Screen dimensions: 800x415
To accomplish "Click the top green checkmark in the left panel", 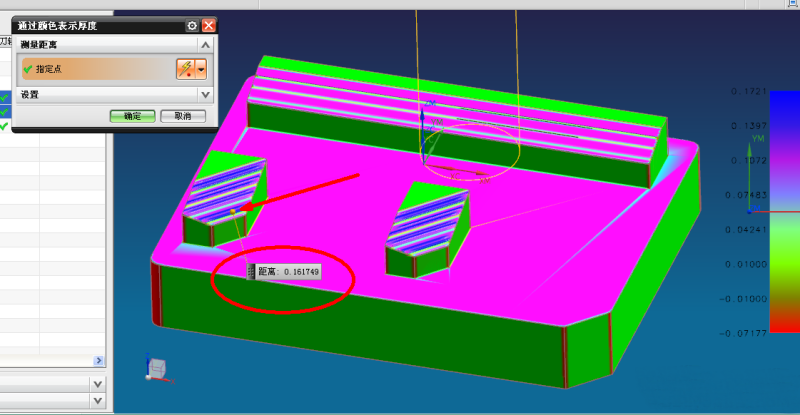I will pyautogui.click(x=5, y=97).
